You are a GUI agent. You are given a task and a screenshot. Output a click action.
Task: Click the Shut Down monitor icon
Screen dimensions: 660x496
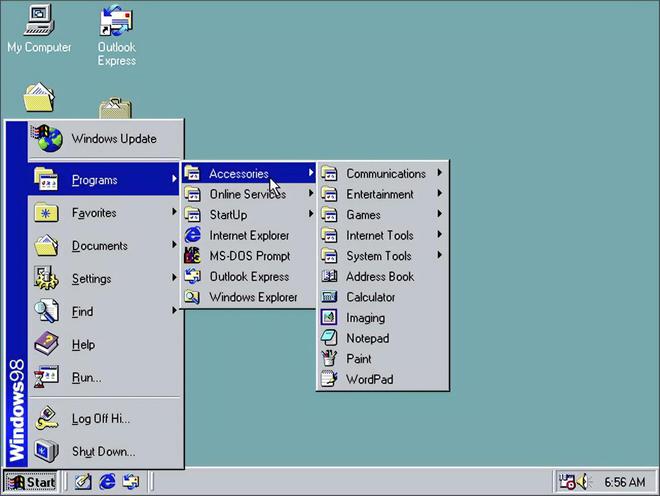tap(46, 451)
